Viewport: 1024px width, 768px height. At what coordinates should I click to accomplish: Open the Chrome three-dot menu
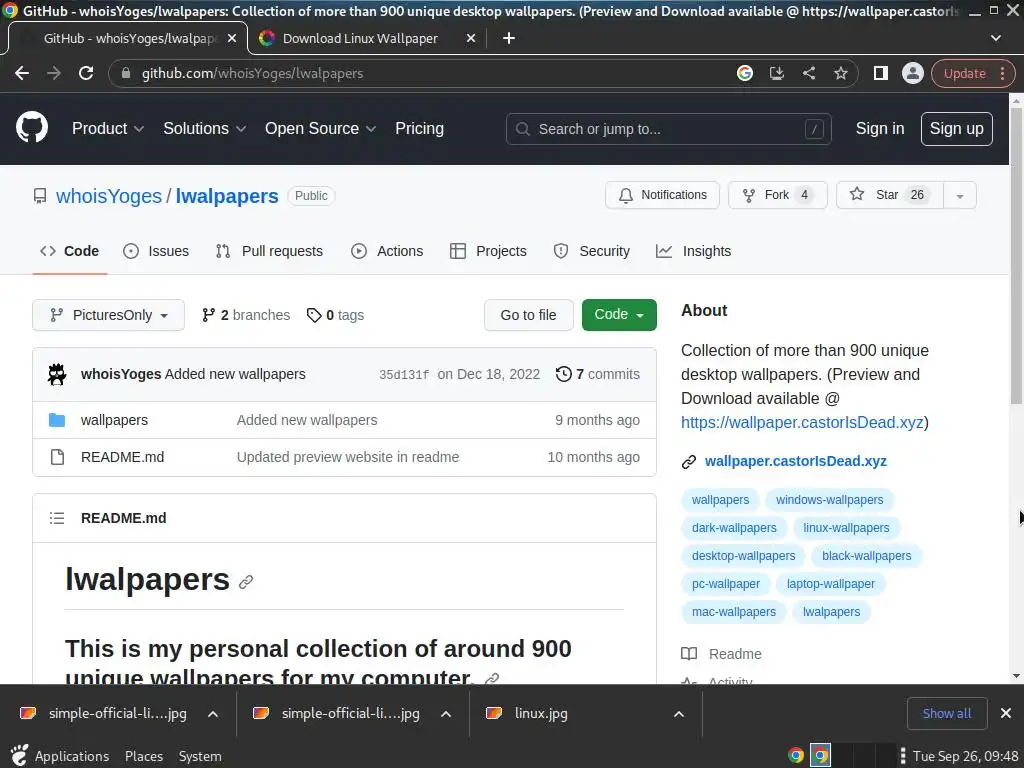1002,73
